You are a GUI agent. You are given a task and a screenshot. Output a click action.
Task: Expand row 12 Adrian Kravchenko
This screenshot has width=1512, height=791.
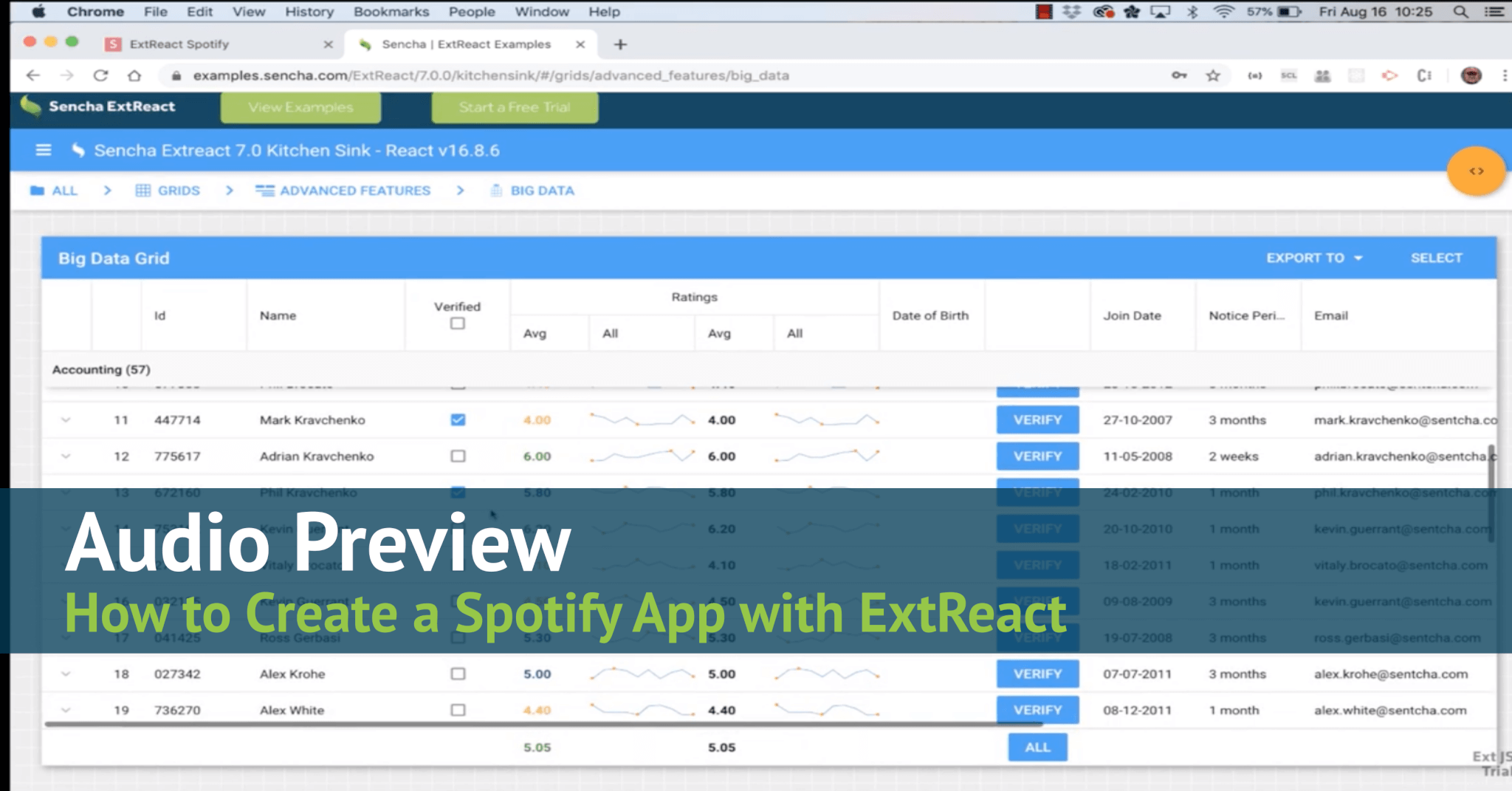(66, 456)
